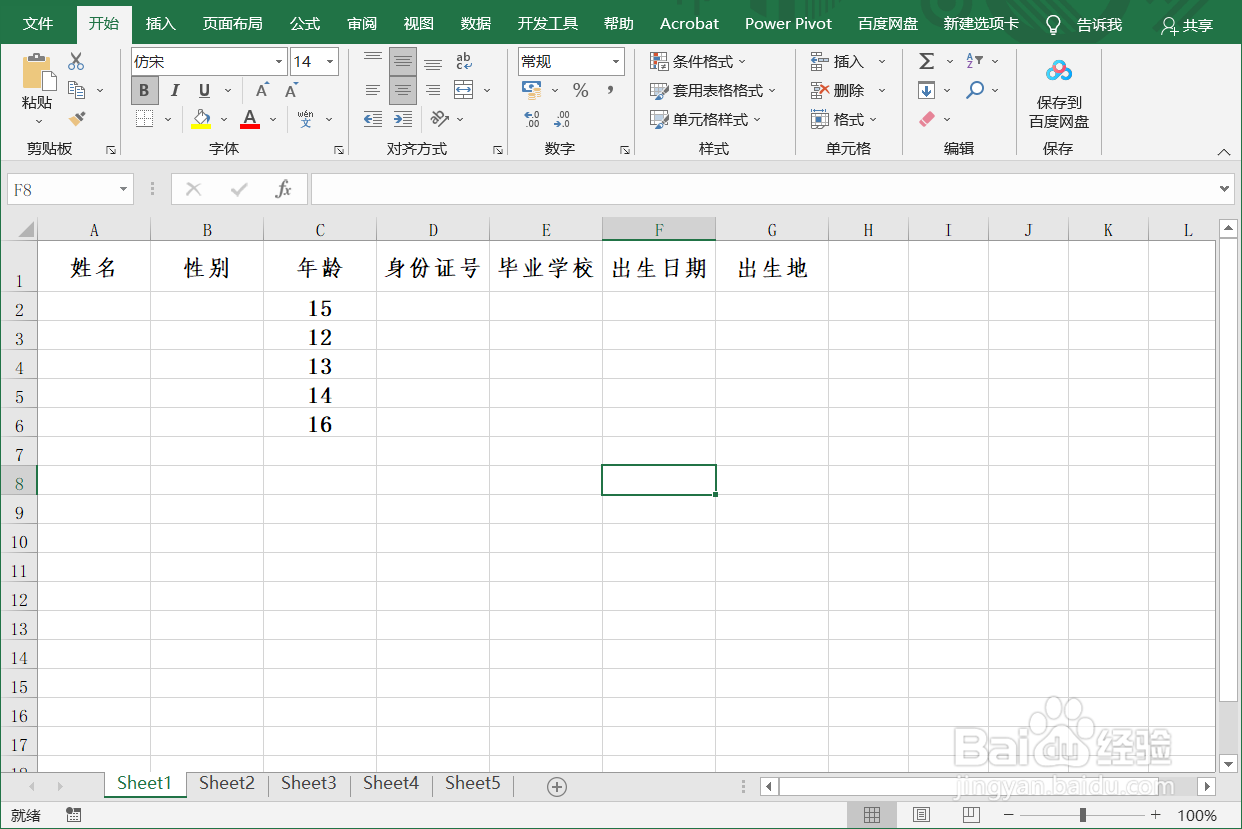Viewport: 1242px width, 829px height.
Task: Open the 套用表格格式 table format dropdown
Action: 713,90
